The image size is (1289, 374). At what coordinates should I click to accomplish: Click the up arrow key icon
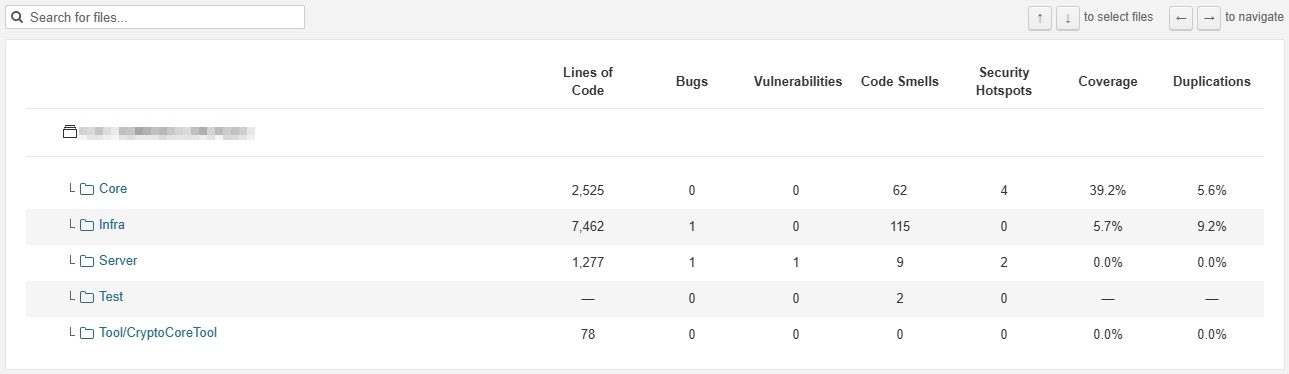pyautogui.click(x=1040, y=18)
